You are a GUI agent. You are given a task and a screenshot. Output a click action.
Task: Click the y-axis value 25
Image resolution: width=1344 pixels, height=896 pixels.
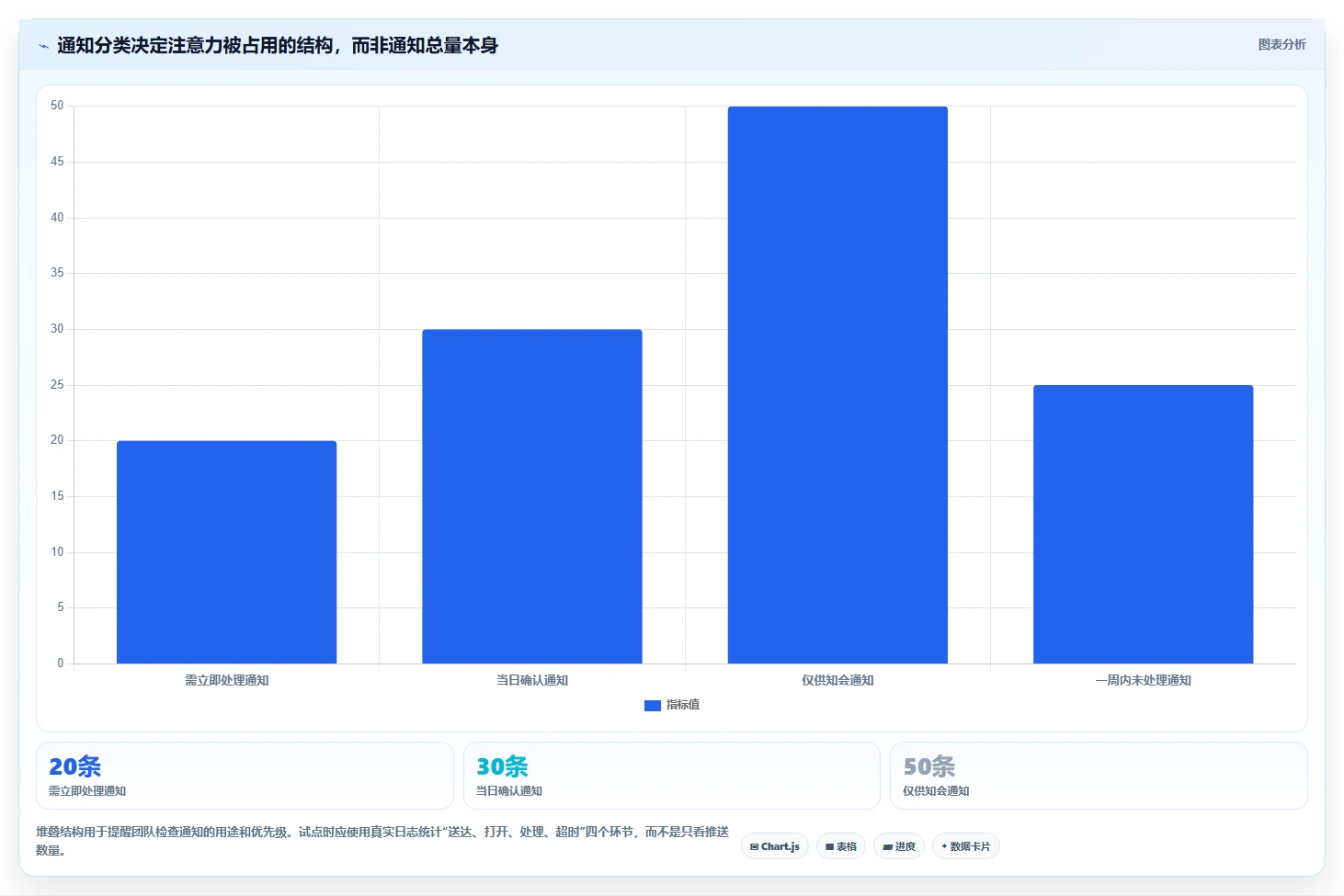pyautogui.click(x=57, y=385)
